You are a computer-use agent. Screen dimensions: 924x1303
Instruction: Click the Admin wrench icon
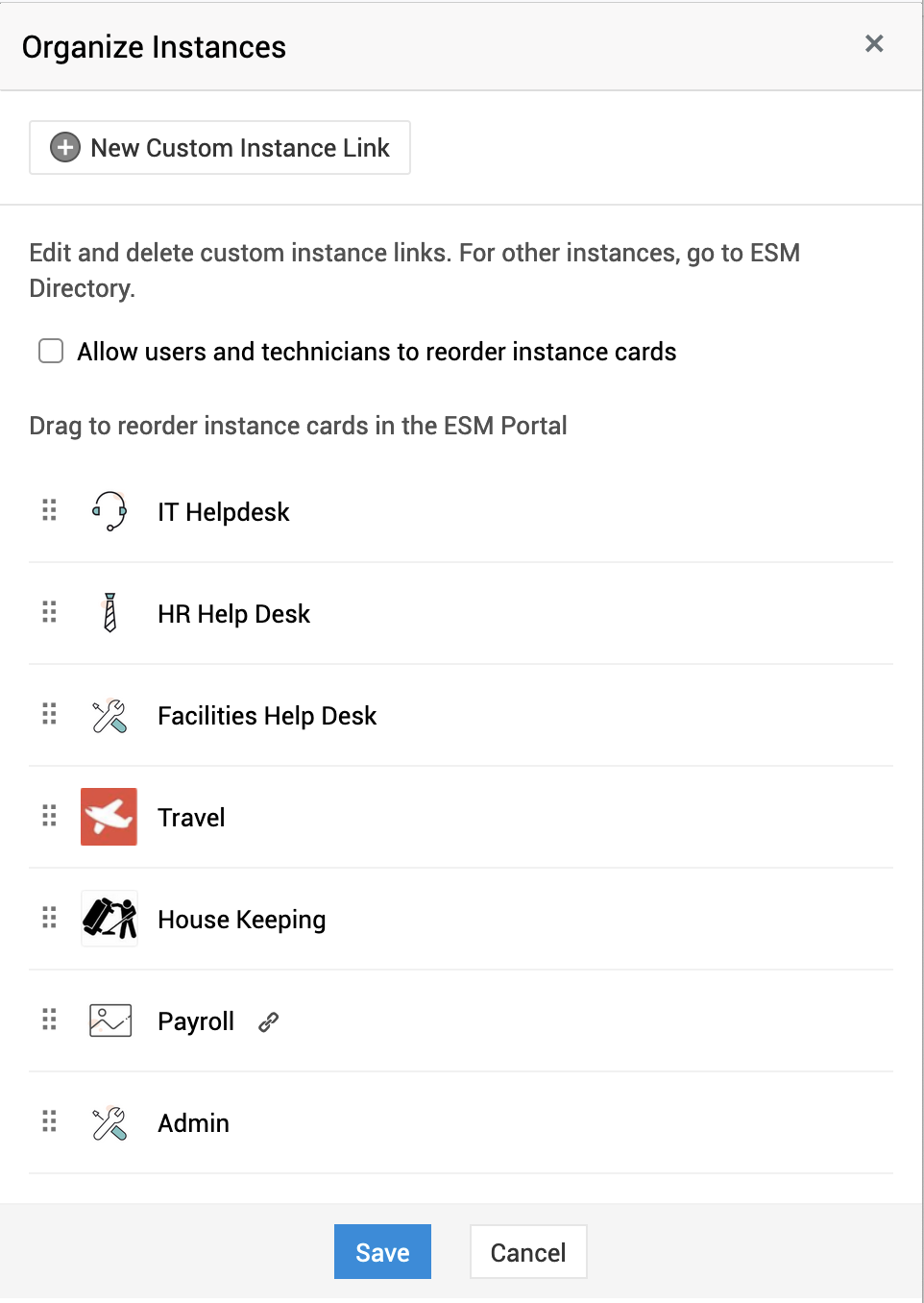[x=109, y=1123]
